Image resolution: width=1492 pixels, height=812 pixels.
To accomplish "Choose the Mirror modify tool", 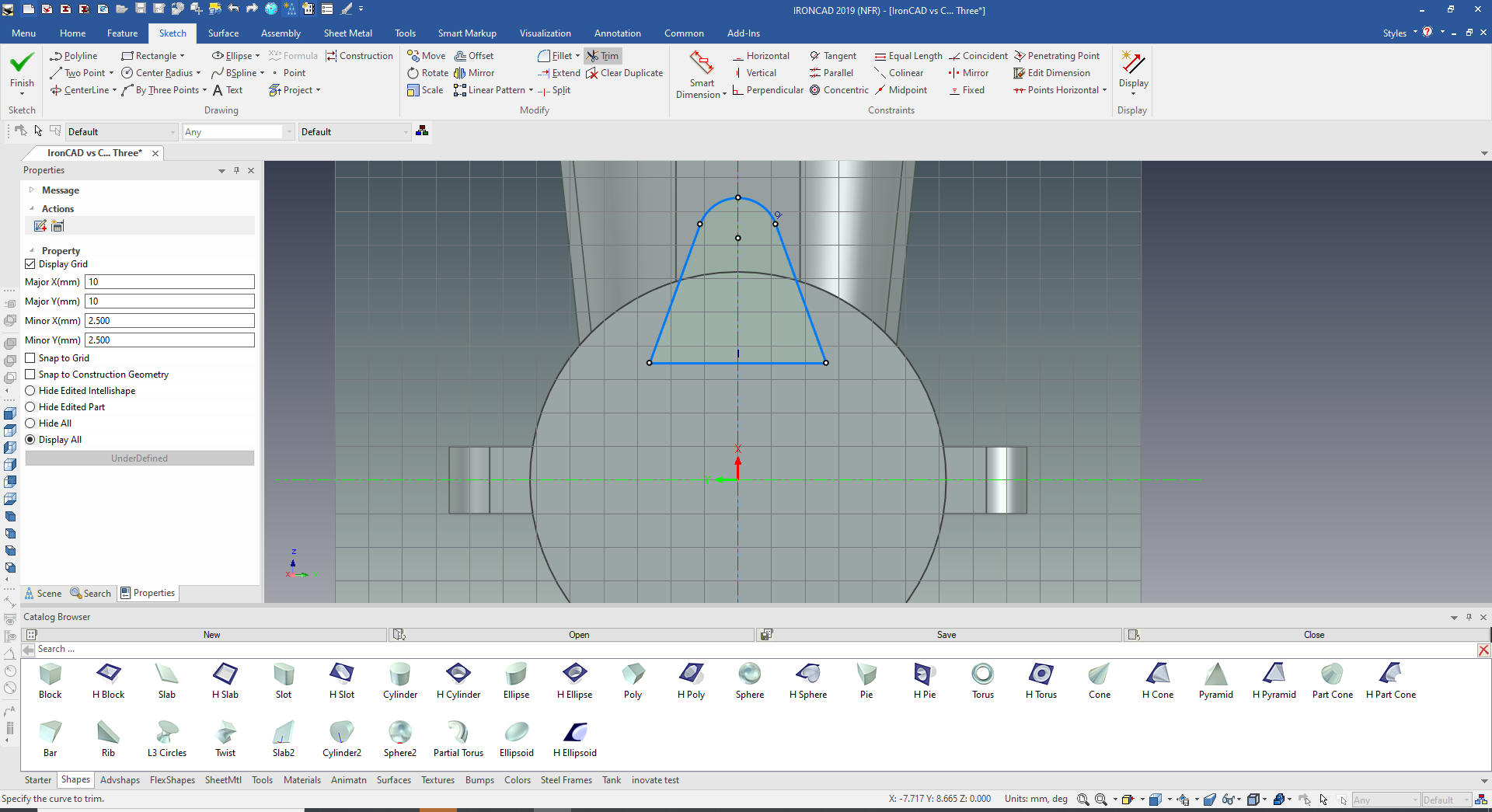I will 474,73.
